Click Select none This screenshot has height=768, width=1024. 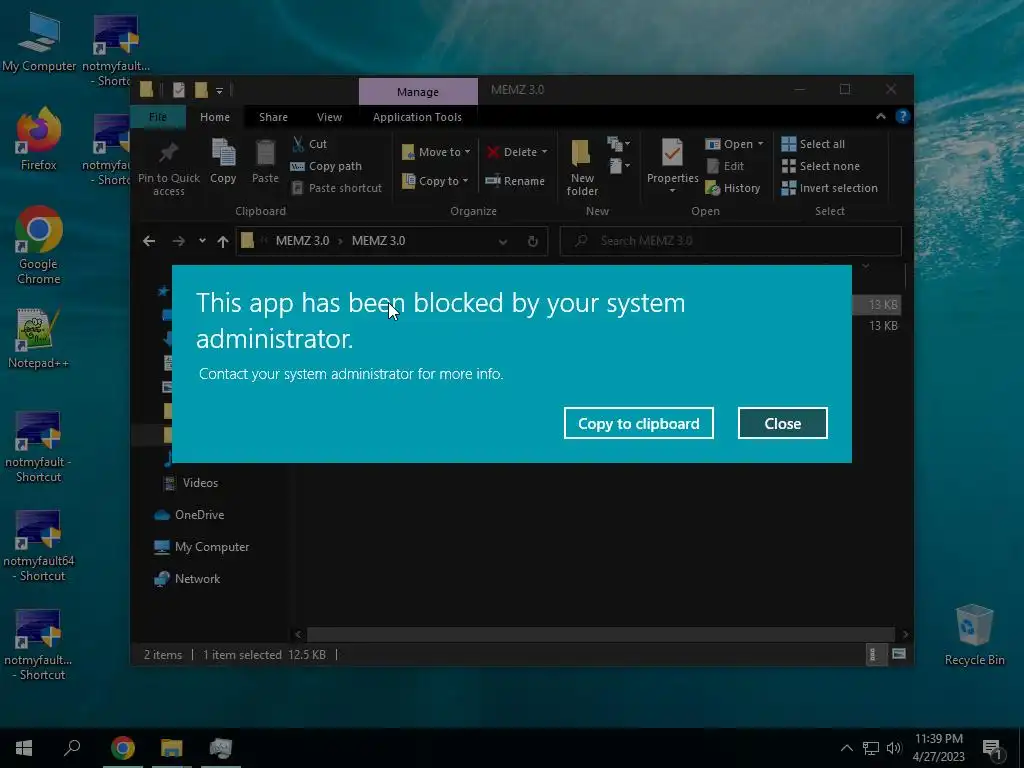[x=820, y=166]
